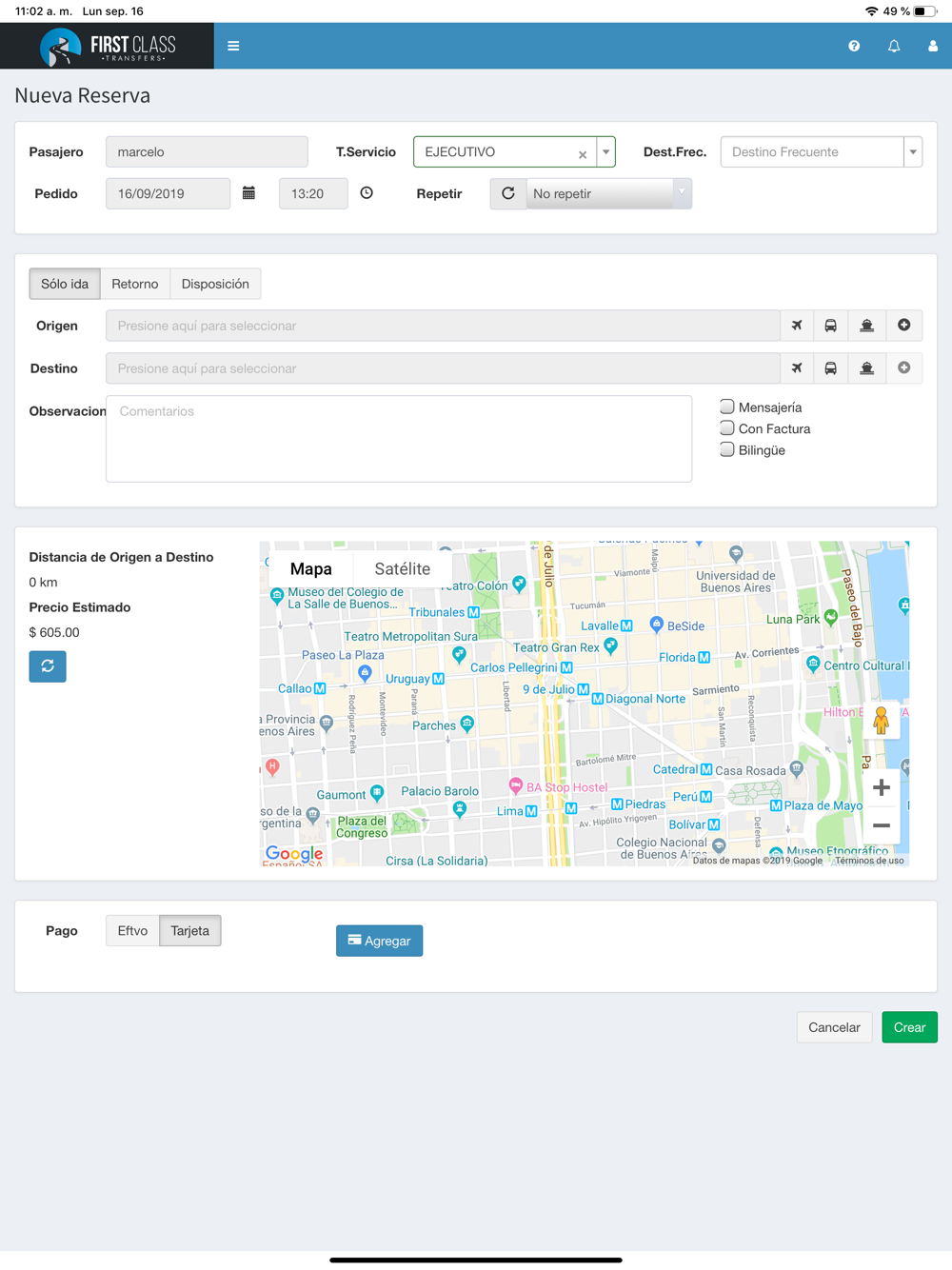Image resolution: width=952 pixels, height=1270 pixels.
Task: Click the repeat circular arrow icon
Action: tap(508, 193)
